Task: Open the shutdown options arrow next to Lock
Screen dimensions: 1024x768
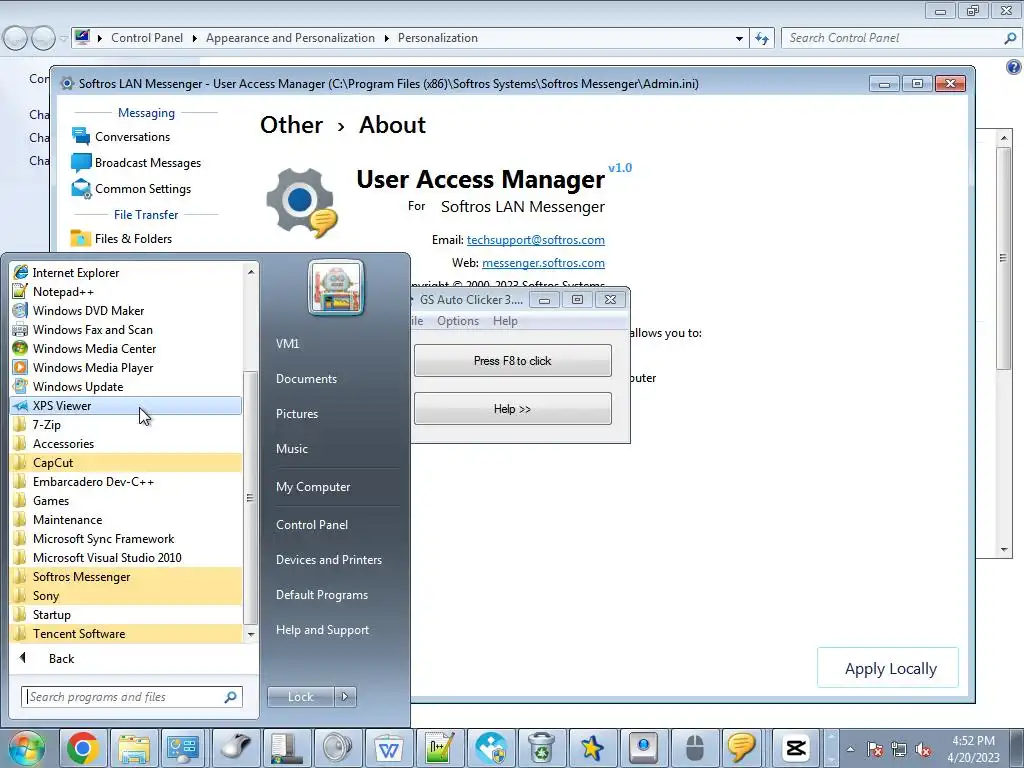Action: (x=345, y=697)
